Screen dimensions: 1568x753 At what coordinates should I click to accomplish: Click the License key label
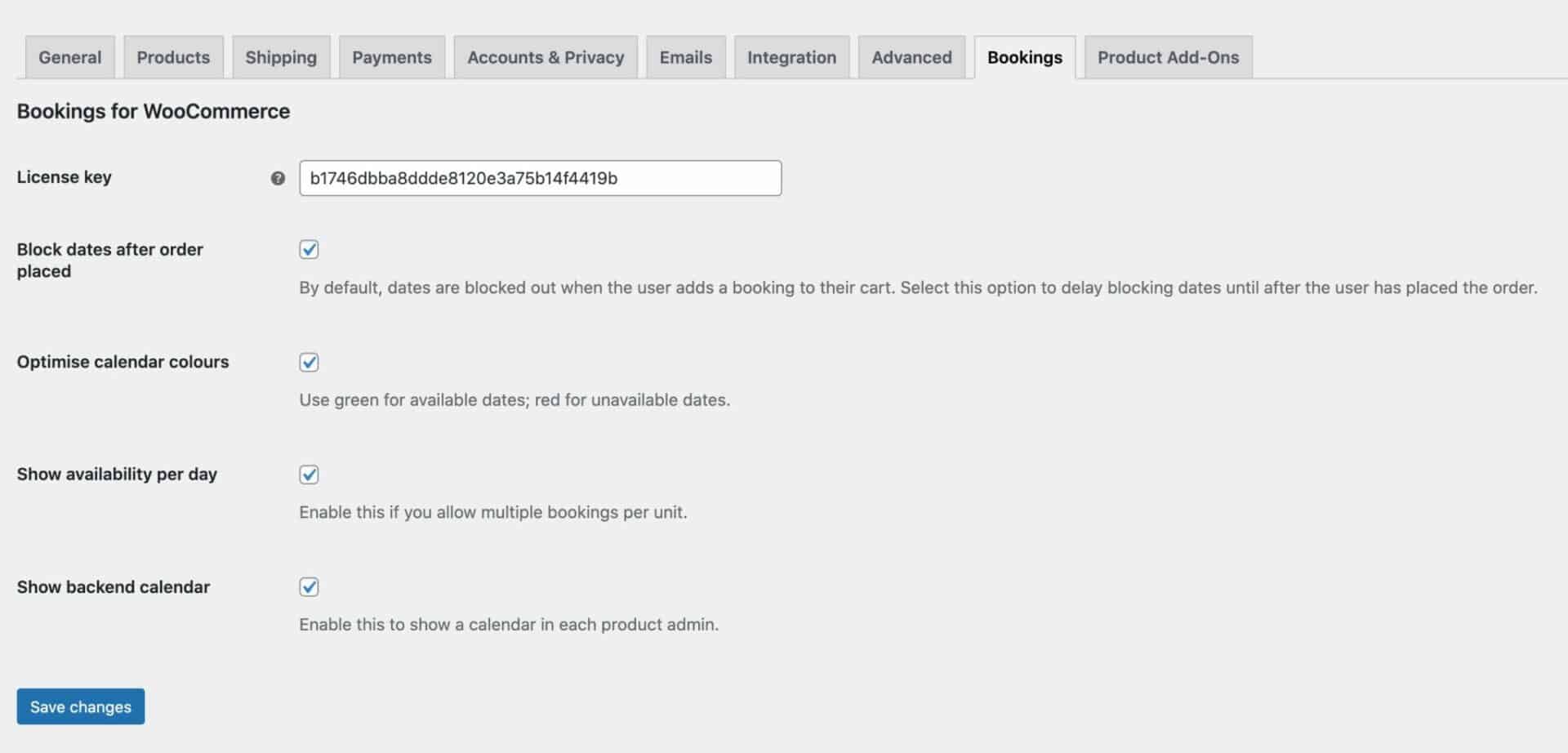coord(65,177)
